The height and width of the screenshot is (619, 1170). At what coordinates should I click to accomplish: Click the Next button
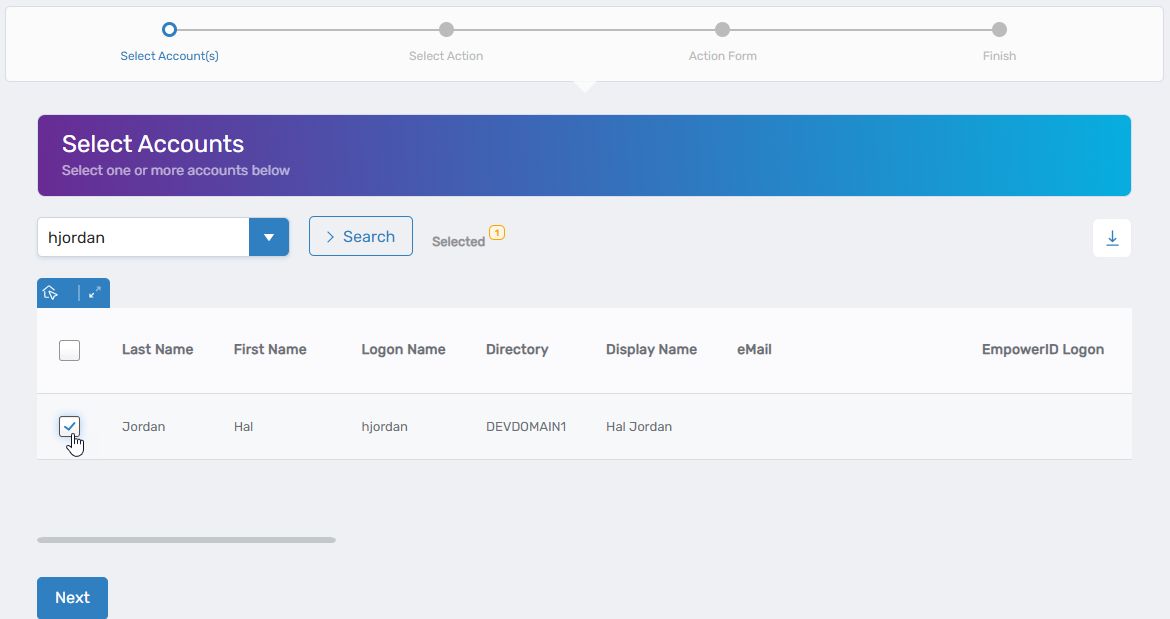click(72, 597)
